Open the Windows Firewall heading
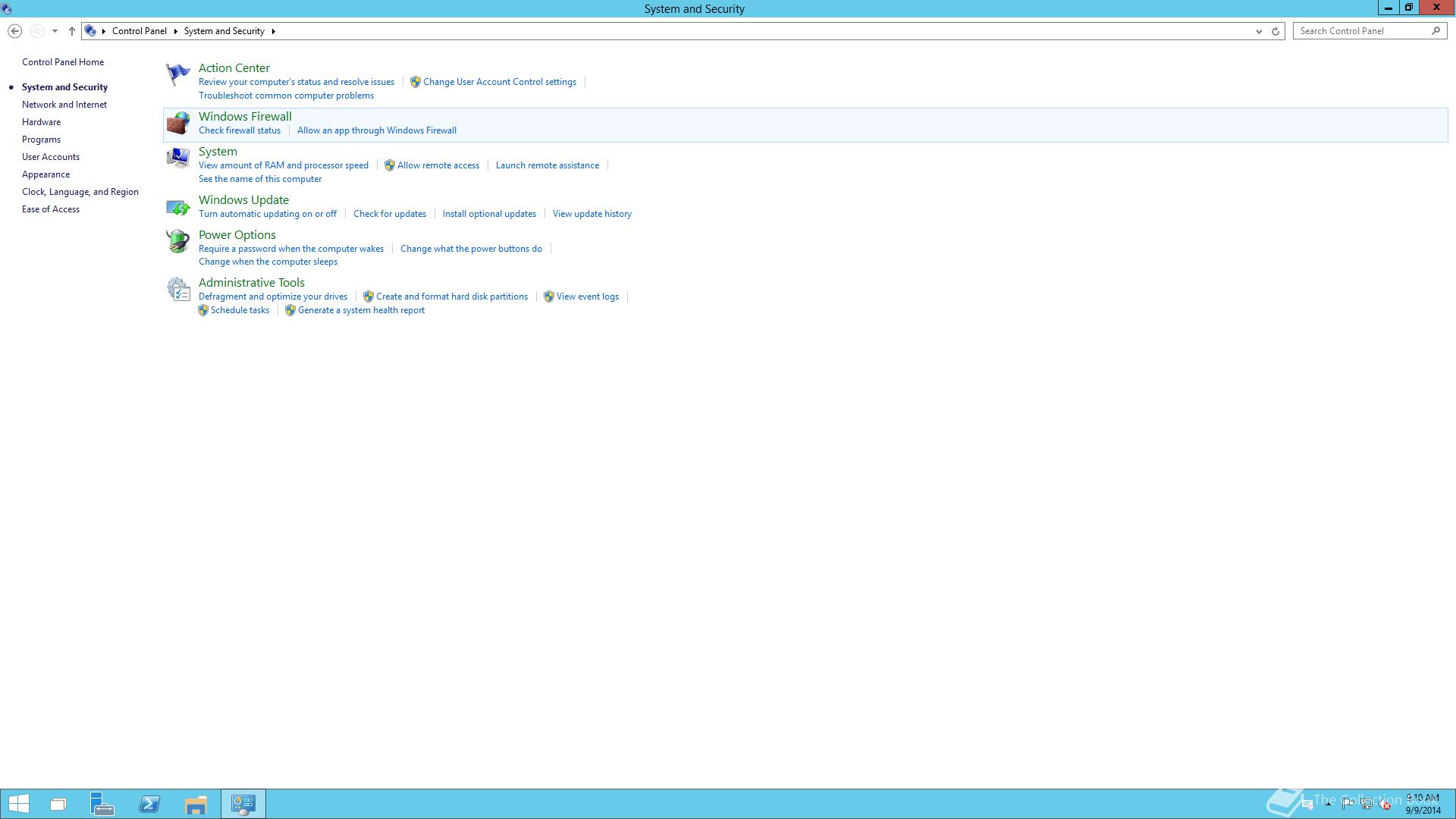1456x819 pixels. [245, 117]
